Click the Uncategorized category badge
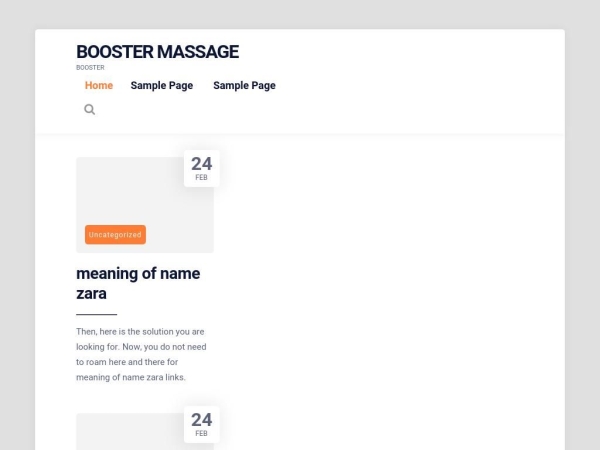600x450 pixels. (x=115, y=235)
